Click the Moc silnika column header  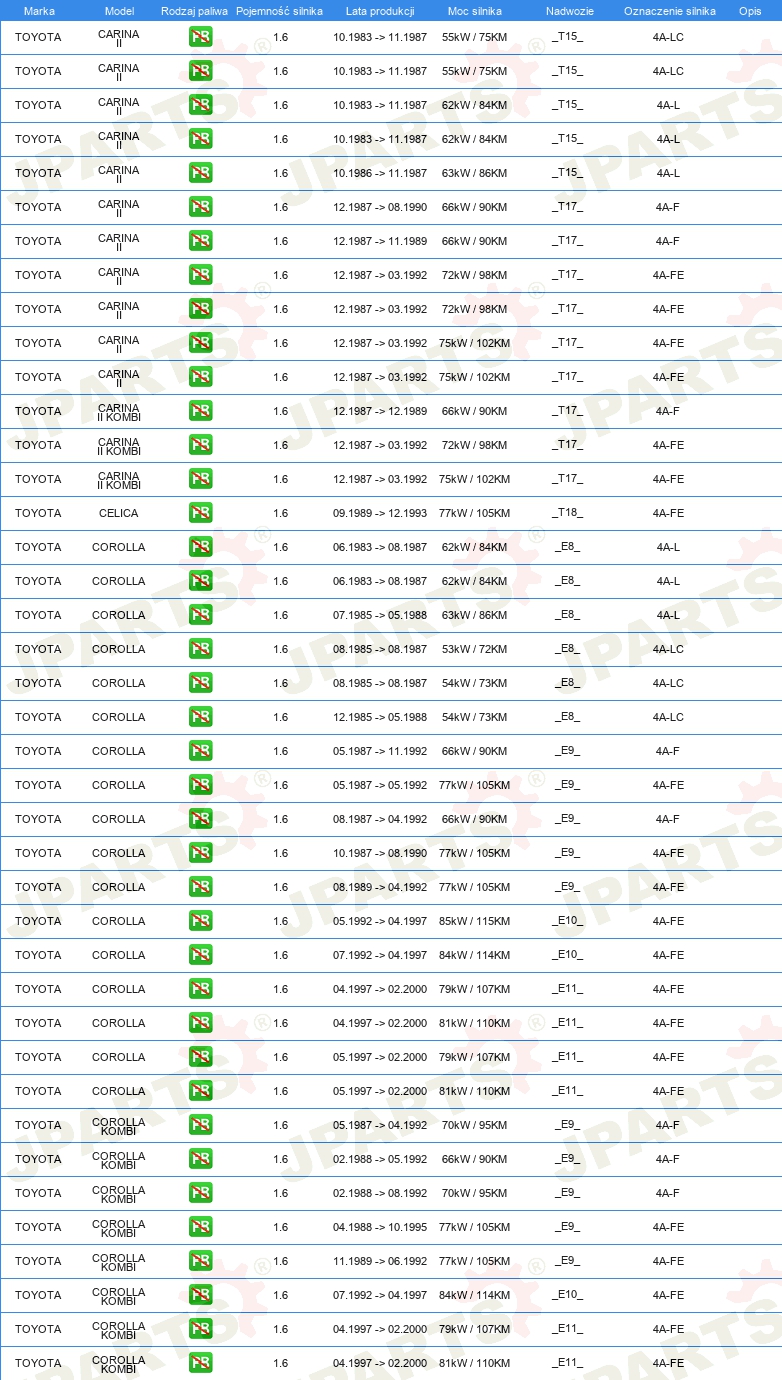(475, 11)
